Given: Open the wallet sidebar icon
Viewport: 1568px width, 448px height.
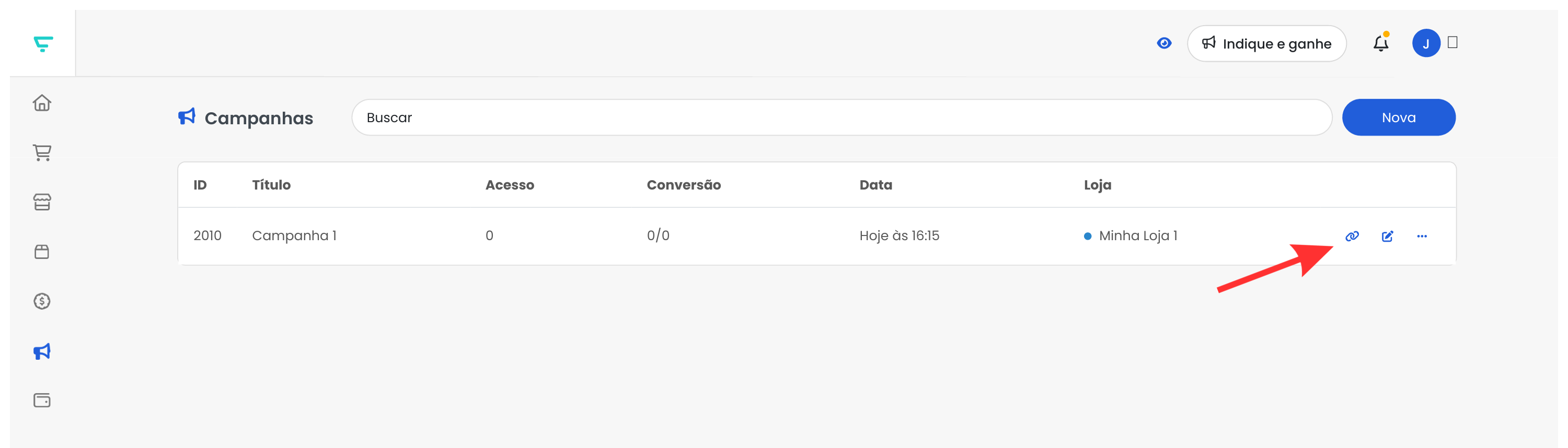Looking at the screenshot, I should click(42, 400).
